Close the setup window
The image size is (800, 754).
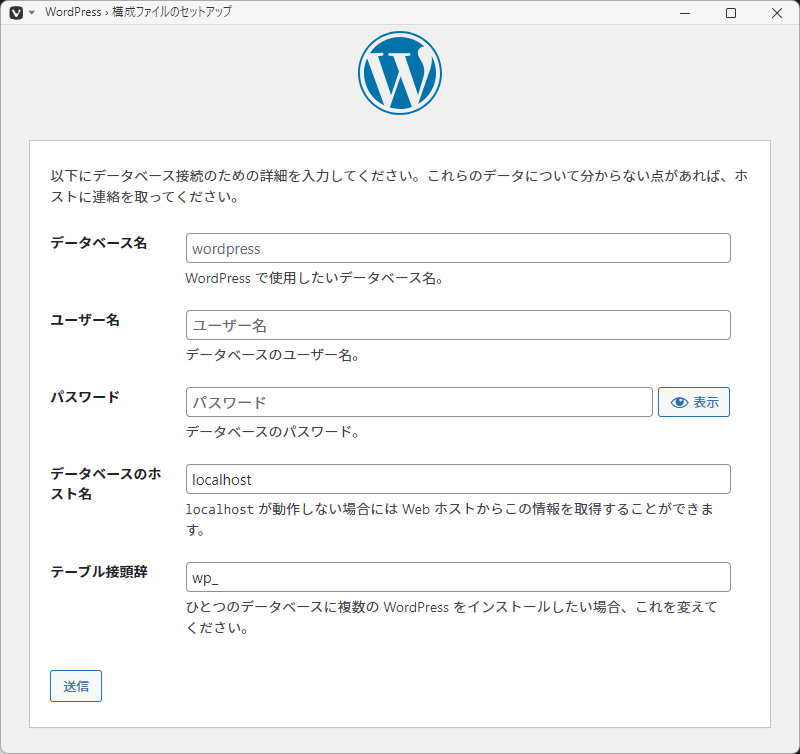777,13
